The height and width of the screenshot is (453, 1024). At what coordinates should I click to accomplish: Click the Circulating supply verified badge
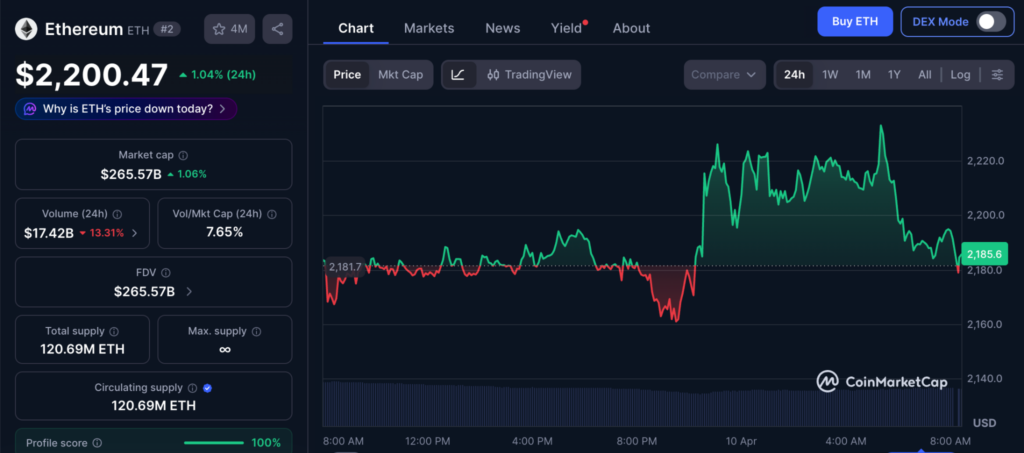coord(206,387)
